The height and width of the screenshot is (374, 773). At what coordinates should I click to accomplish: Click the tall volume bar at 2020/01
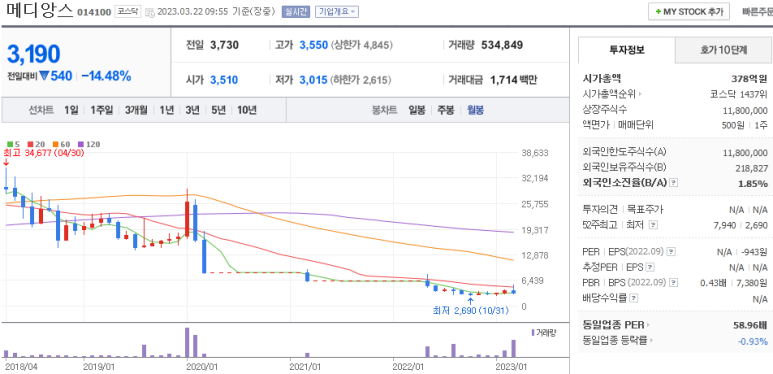point(187,342)
